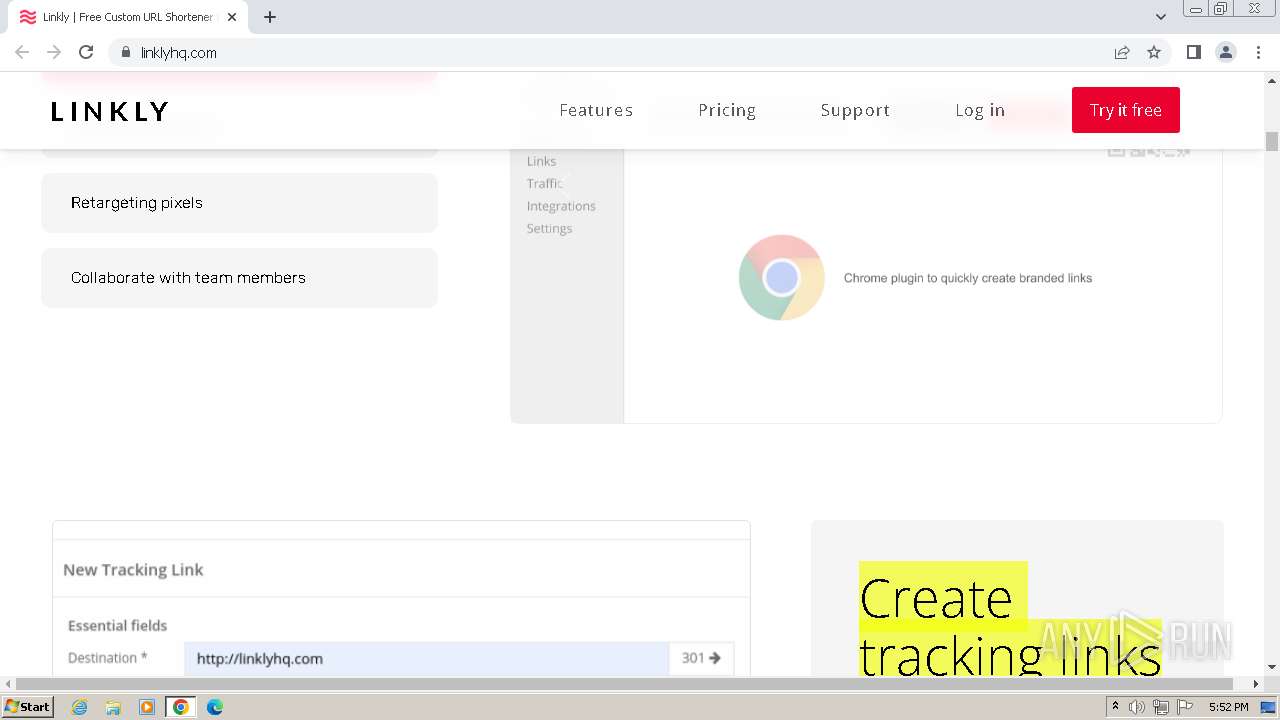The width and height of the screenshot is (1280, 720).
Task: Select the Linkly Free Custom URL Shortener tab
Action: (128, 17)
